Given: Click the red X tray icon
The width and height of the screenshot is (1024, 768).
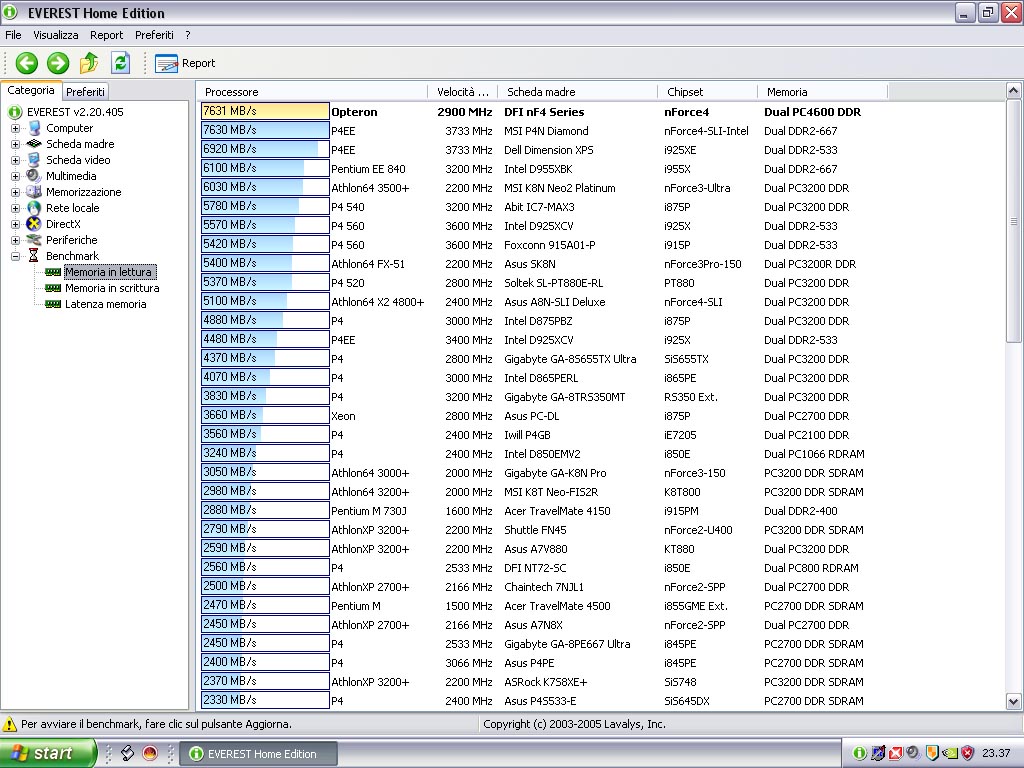Looking at the screenshot, I should point(896,754).
